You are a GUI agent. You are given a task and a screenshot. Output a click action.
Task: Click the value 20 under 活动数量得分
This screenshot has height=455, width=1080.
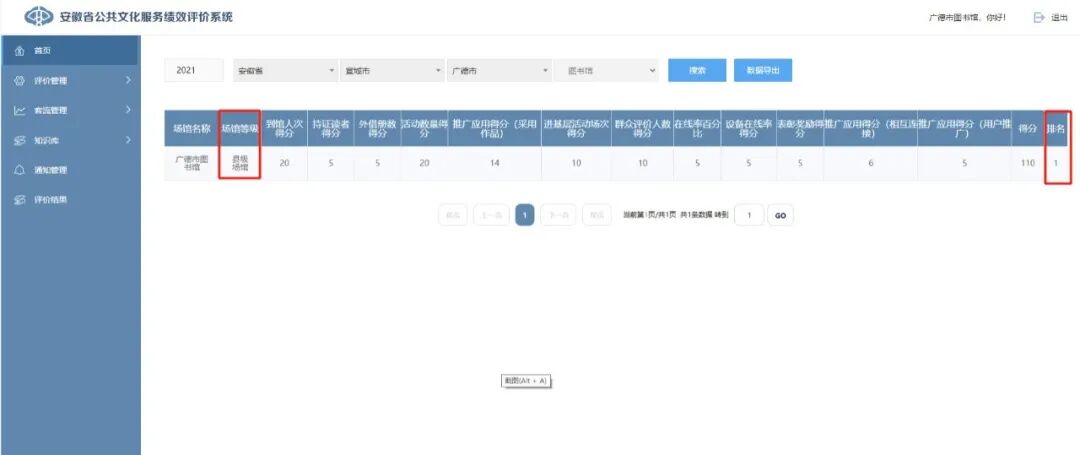tap(424, 164)
